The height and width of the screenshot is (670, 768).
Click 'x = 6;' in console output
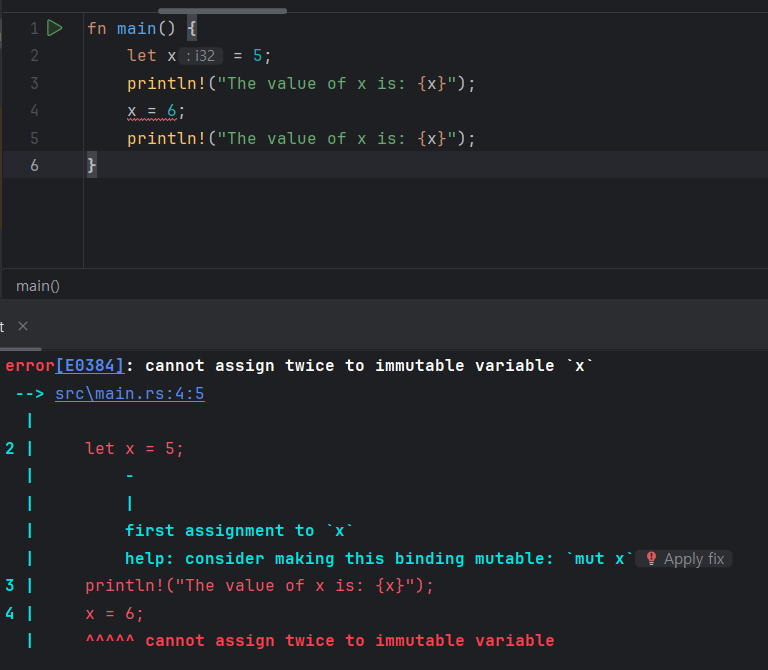(x=115, y=614)
